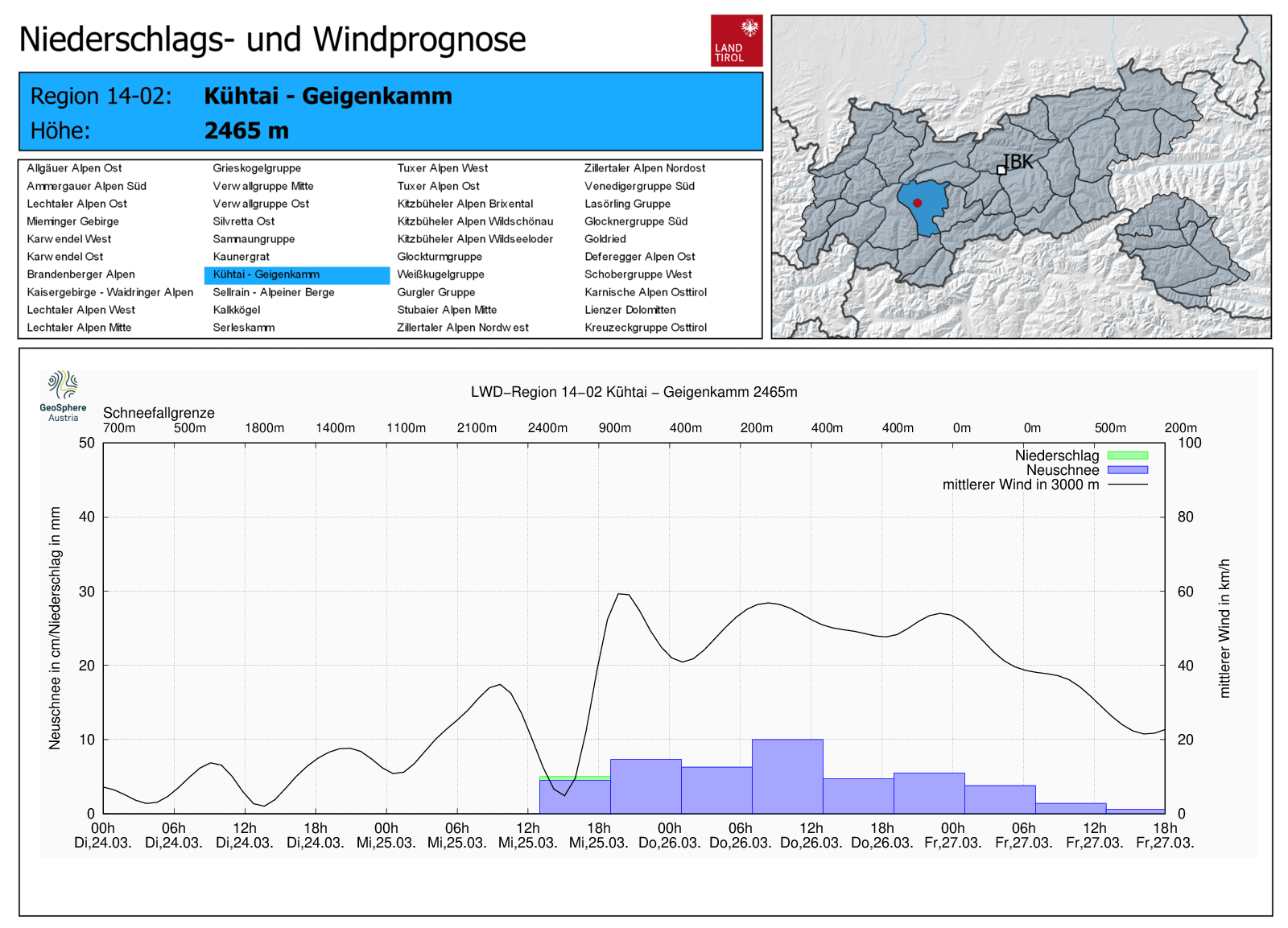Open the Sellrain - Alpeiner Berge forecast
The image size is (1288, 928).
(x=273, y=292)
